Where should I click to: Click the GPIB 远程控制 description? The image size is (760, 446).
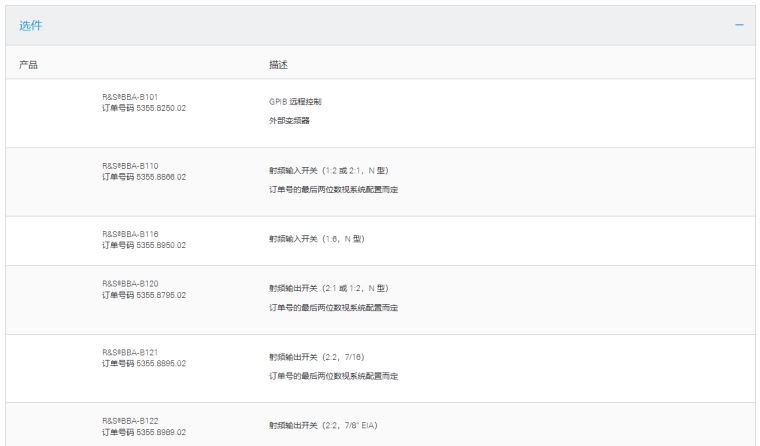pyautogui.click(x=295, y=102)
